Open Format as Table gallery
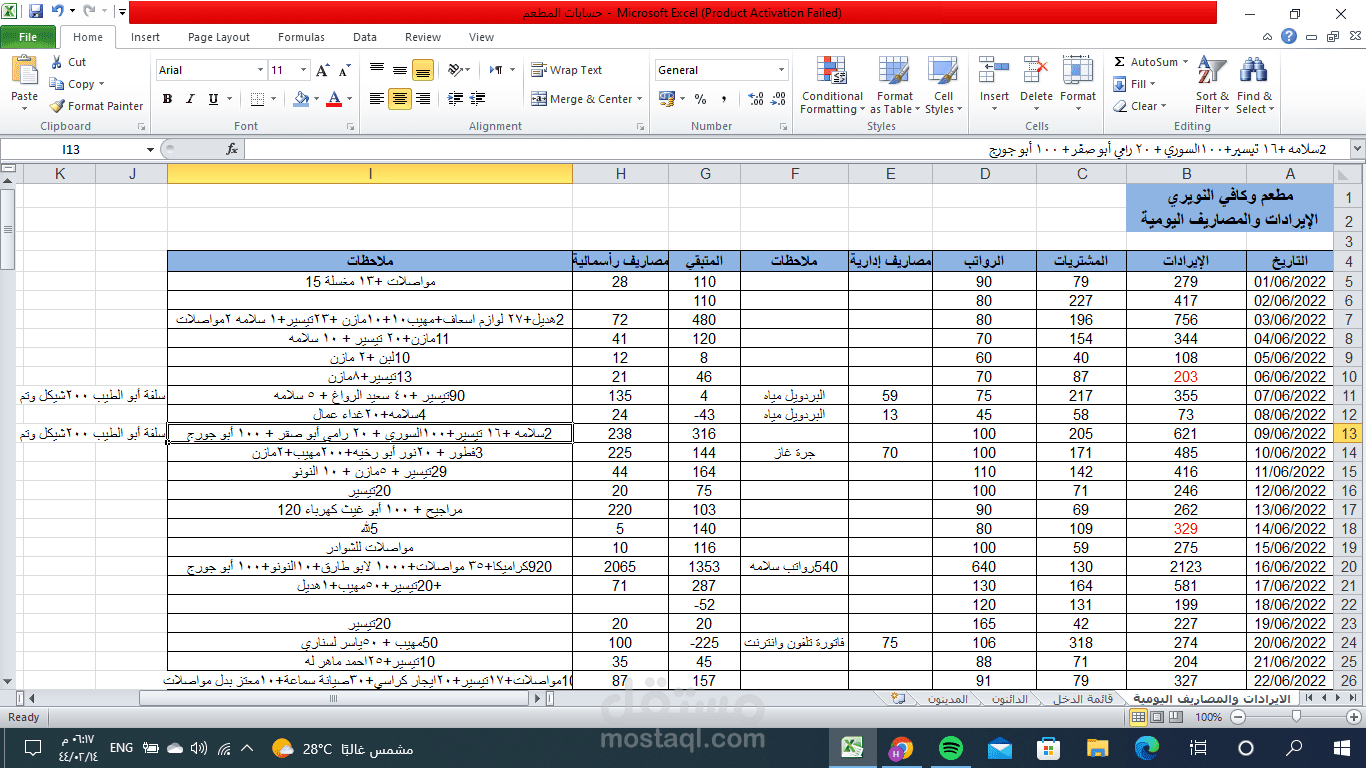This screenshot has width=1366, height=768. tap(895, 86)
